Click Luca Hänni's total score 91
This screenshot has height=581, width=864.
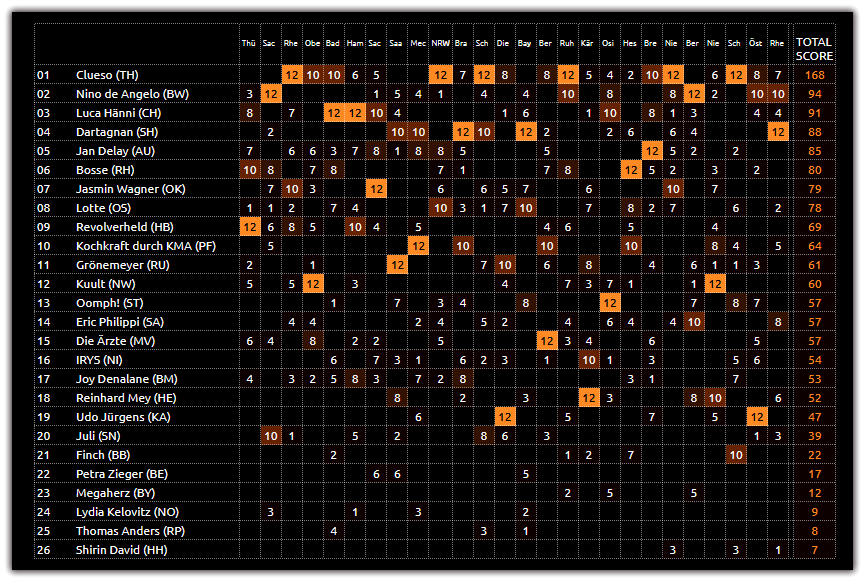(814, 113)
